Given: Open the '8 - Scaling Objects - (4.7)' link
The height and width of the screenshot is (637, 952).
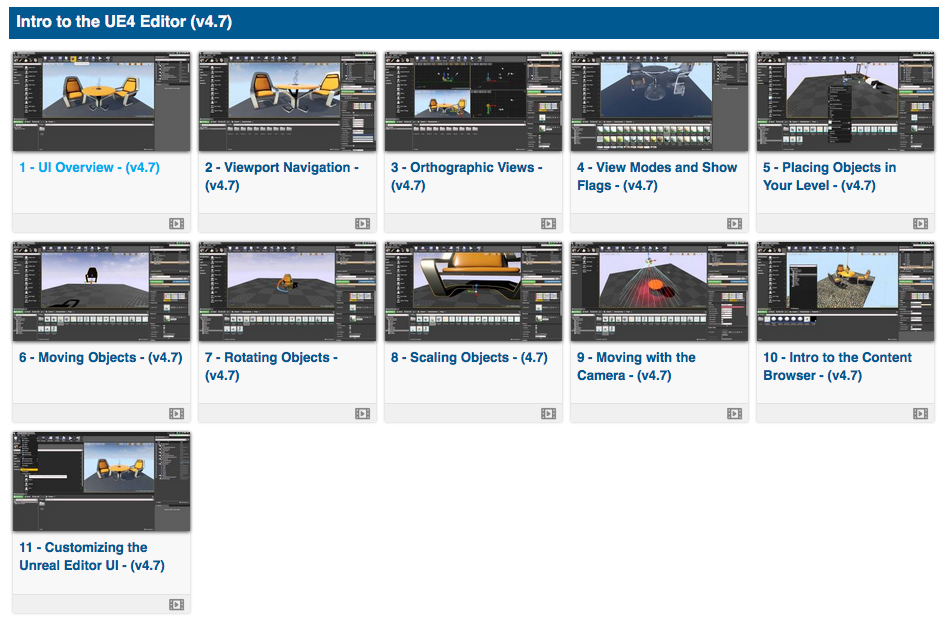Looking at the screenshot, I should (x=469, y=358).
